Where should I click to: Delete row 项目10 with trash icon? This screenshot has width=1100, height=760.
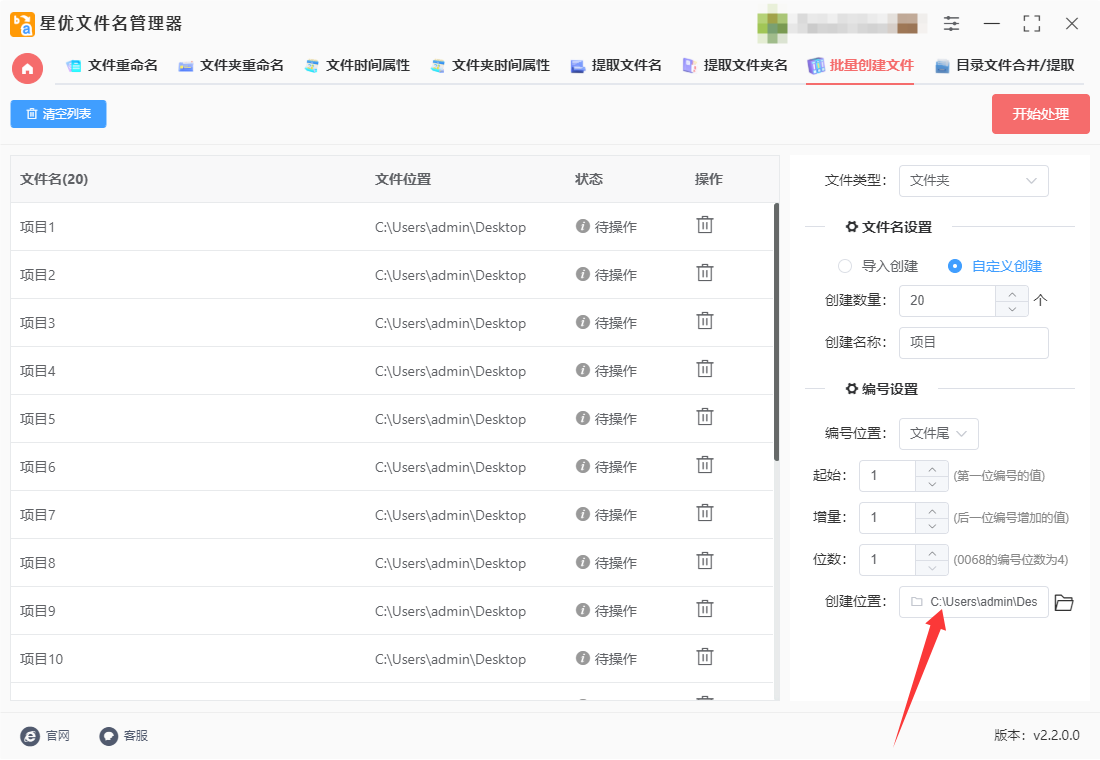(x=704, y=658)
